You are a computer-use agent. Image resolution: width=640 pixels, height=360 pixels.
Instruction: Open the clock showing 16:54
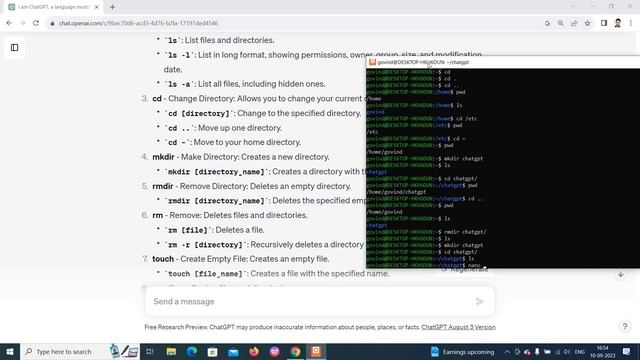(x=602, y=351)
